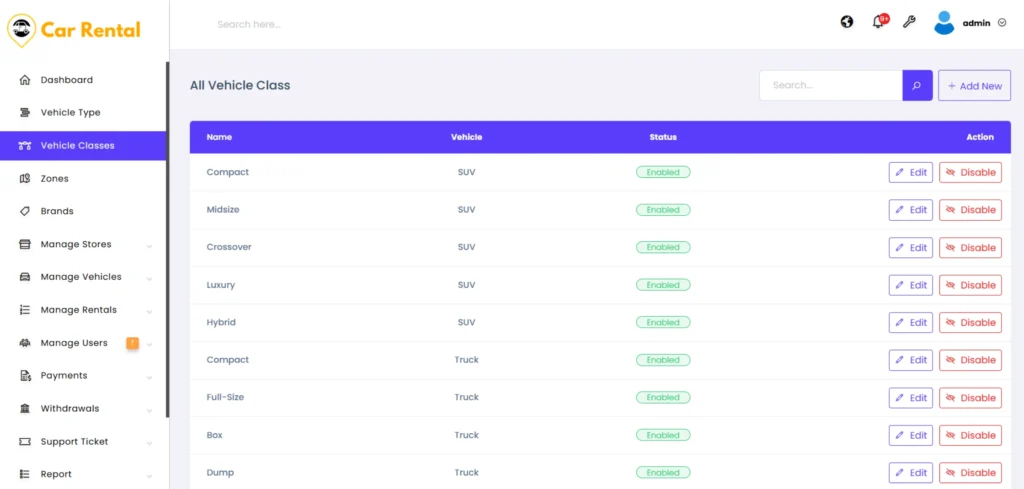Open the Dashboard menu item
The height and width of the screenshot is (489, 1024).
[x=66, y=80]
